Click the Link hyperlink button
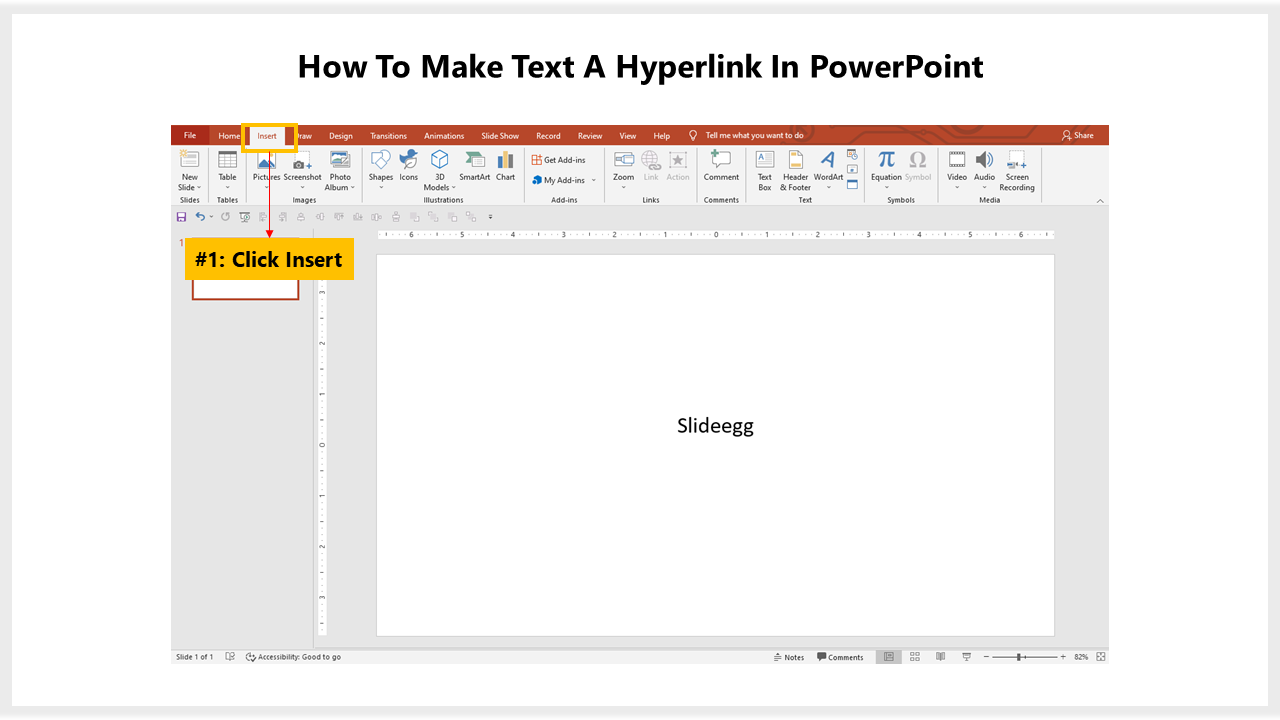Screen dimensions: 1280x720 coord(651,166)
